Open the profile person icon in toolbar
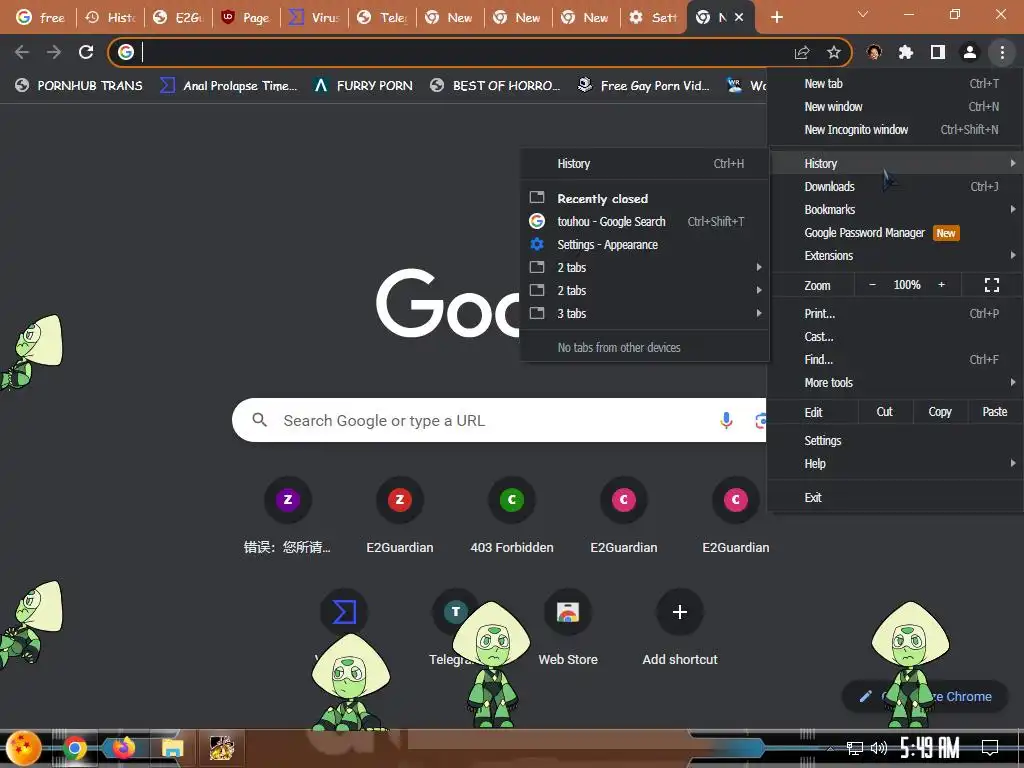The width and height of the screenshot is (1024, 768). coord(970,52)
